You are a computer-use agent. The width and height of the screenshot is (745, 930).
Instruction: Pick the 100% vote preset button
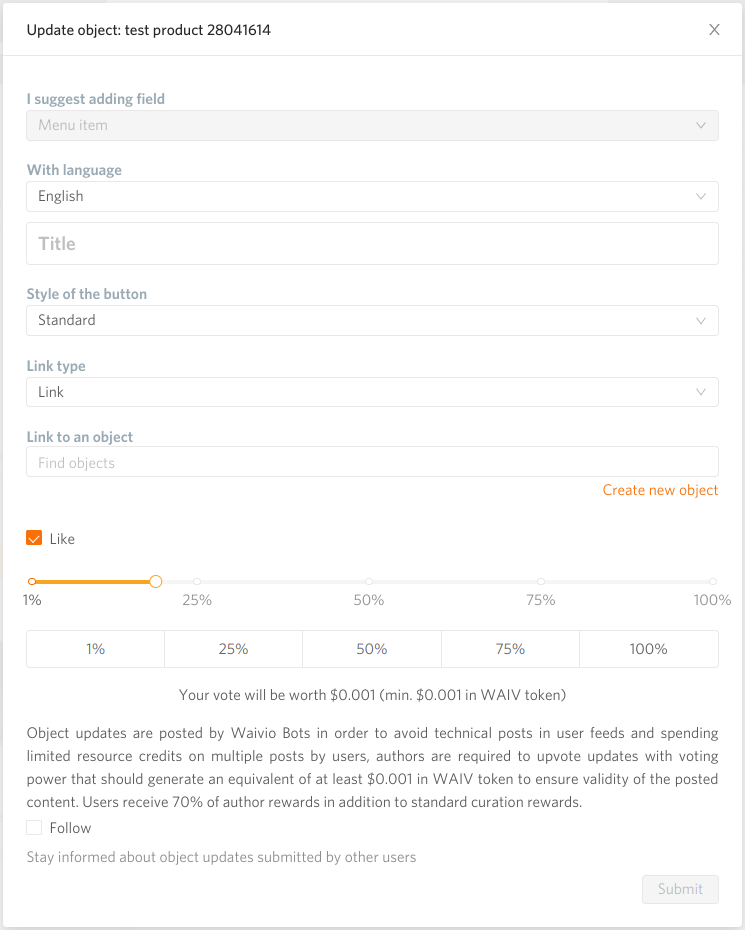coord(649,649)
